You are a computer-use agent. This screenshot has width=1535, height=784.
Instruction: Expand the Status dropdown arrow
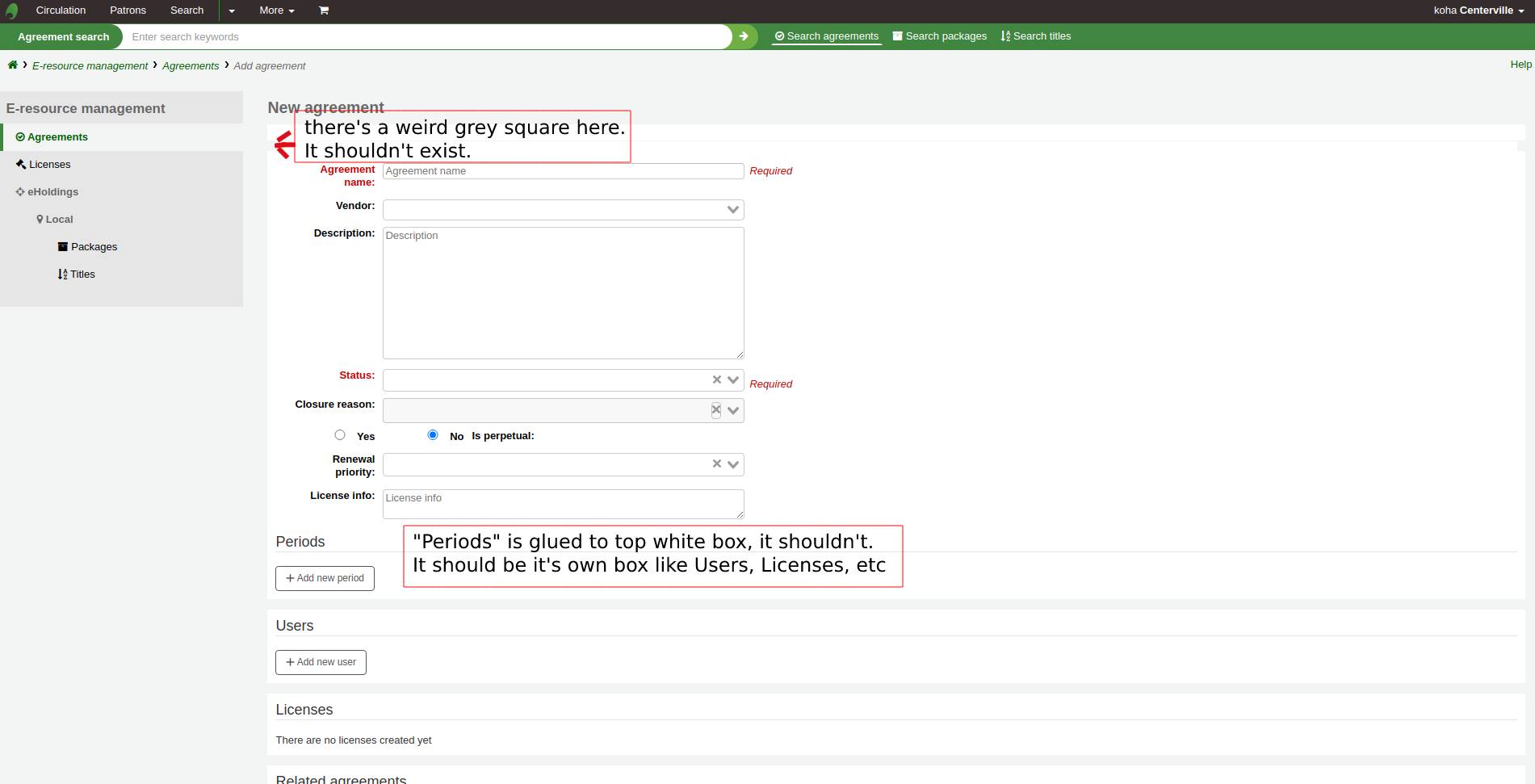(x=733, y=379)
